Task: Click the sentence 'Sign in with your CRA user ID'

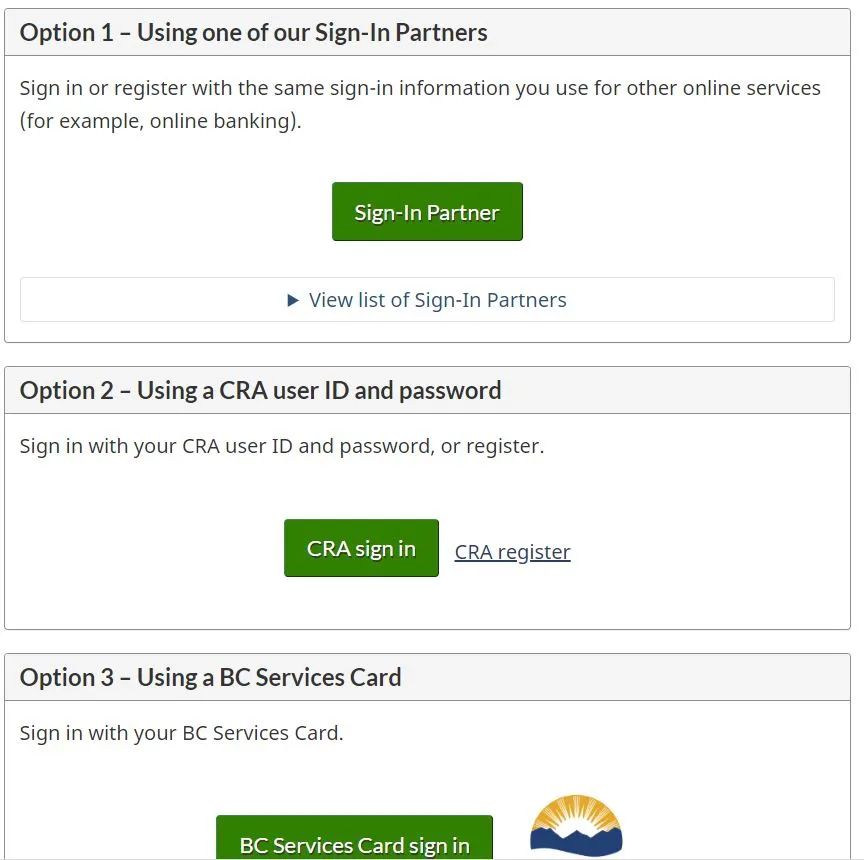Action: (156, 446)
